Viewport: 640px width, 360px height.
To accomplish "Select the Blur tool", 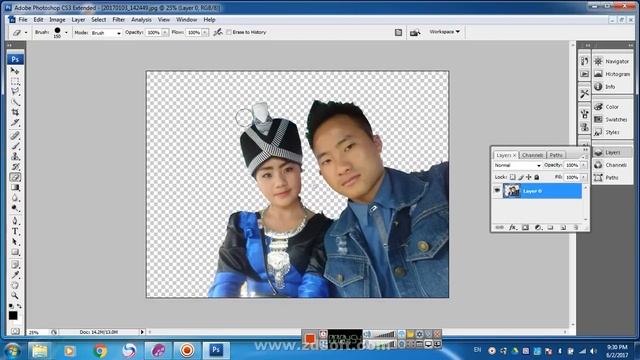I will [15, 198].
